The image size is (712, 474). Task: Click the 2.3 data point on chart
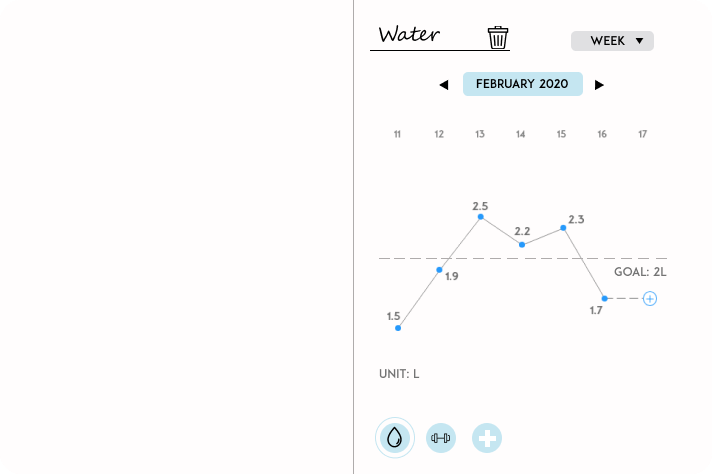coord(563,228)
